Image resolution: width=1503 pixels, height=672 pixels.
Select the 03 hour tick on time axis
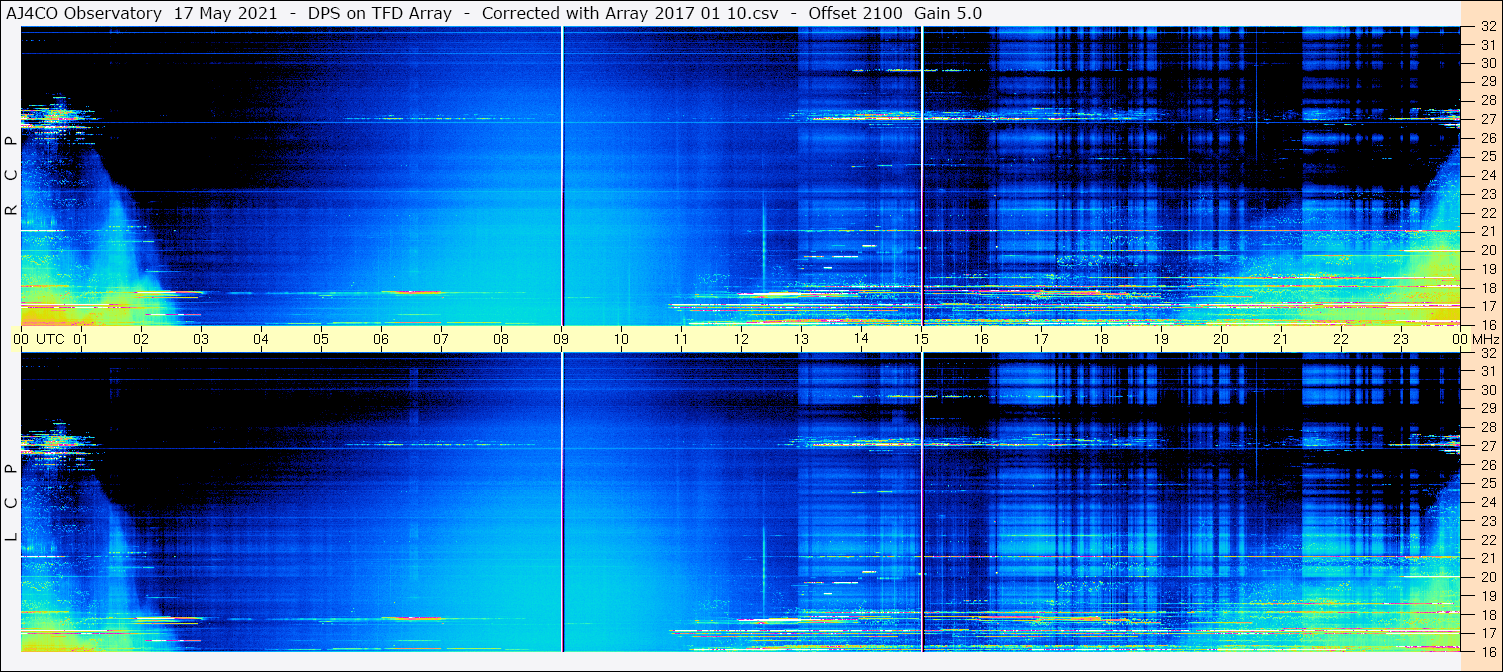[x=201, y=339]
